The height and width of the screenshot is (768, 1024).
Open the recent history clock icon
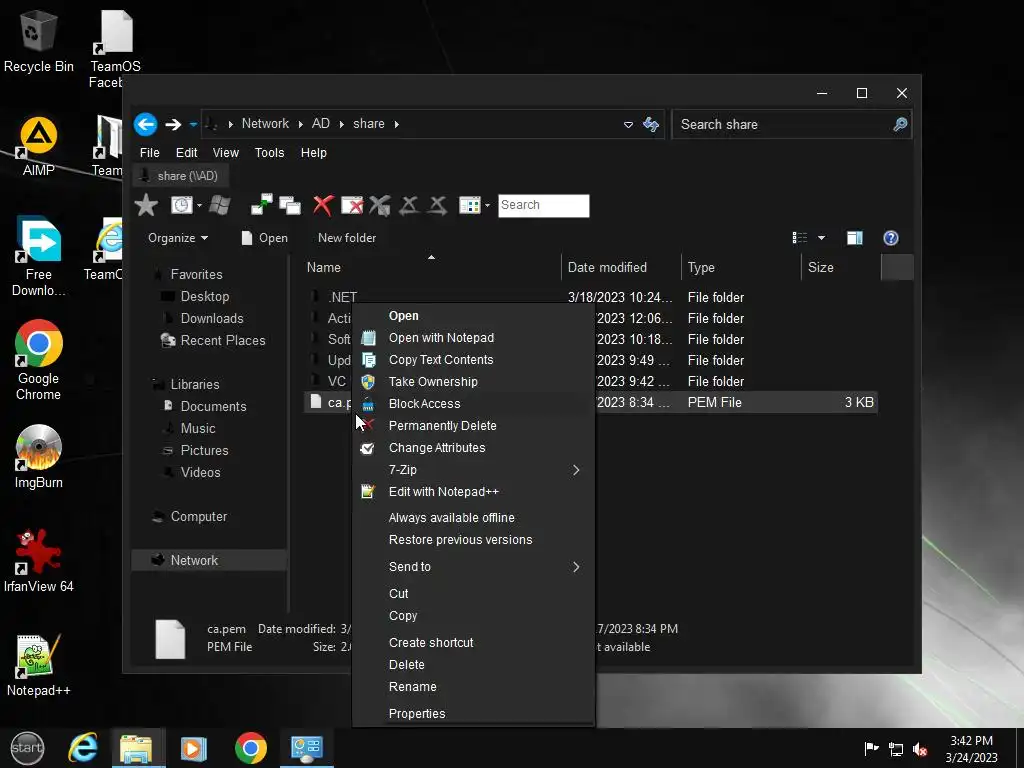(x=182, y=205)
